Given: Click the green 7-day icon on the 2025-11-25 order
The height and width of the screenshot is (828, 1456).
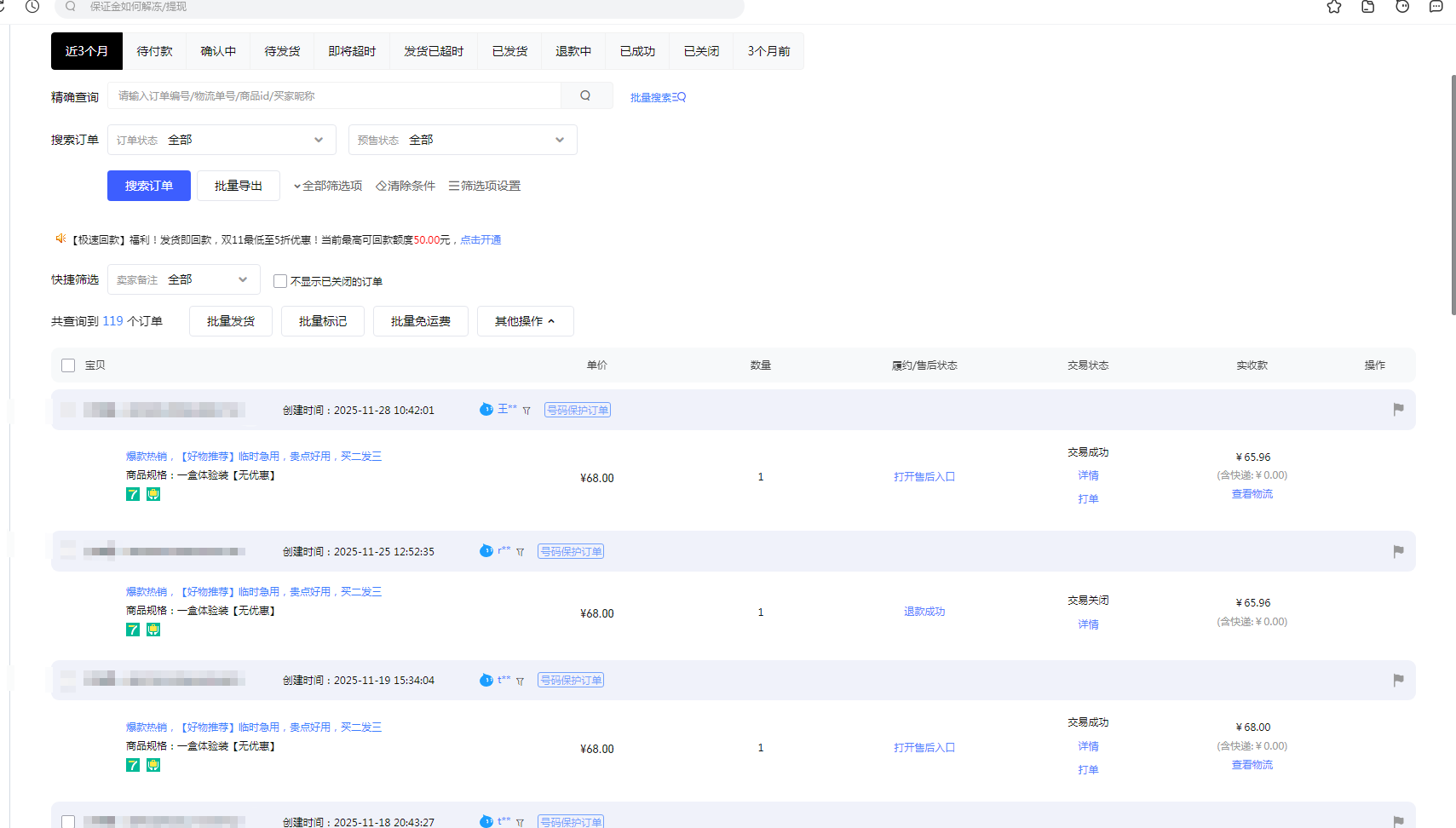Looking at the screenshot, I should [x=133, y=630].
